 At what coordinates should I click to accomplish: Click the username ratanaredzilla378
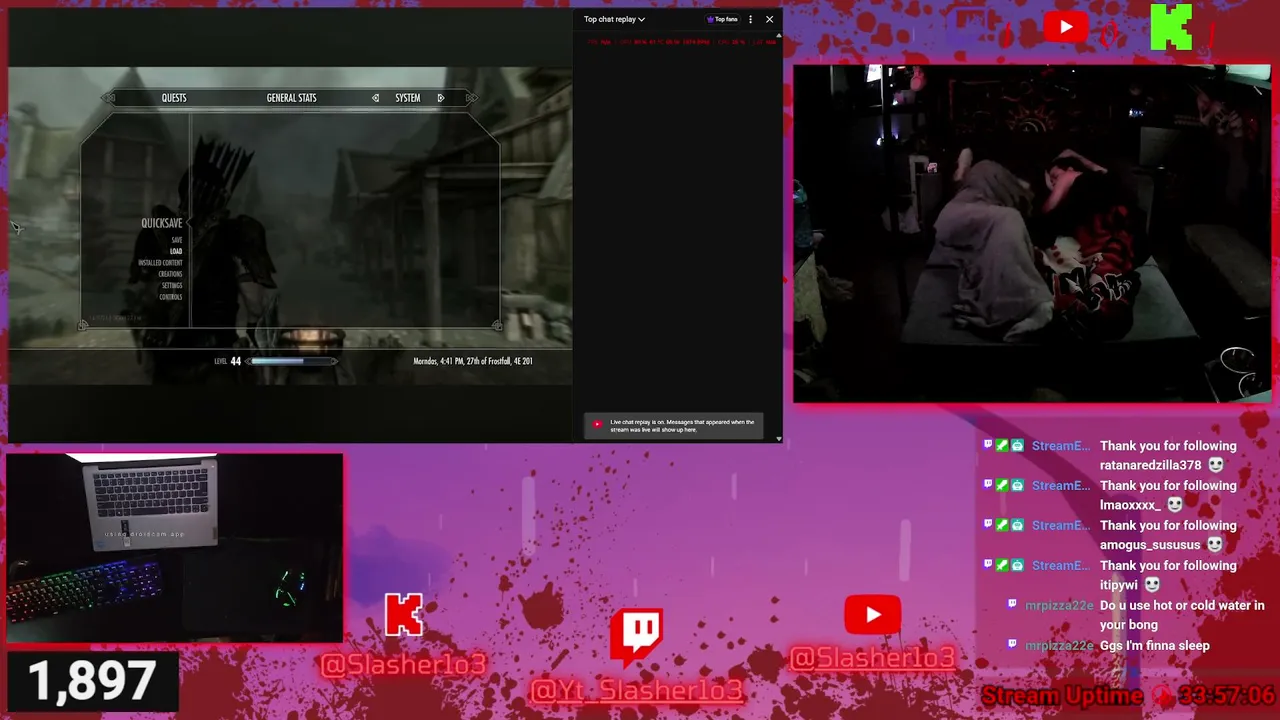tap(1151, 465)
